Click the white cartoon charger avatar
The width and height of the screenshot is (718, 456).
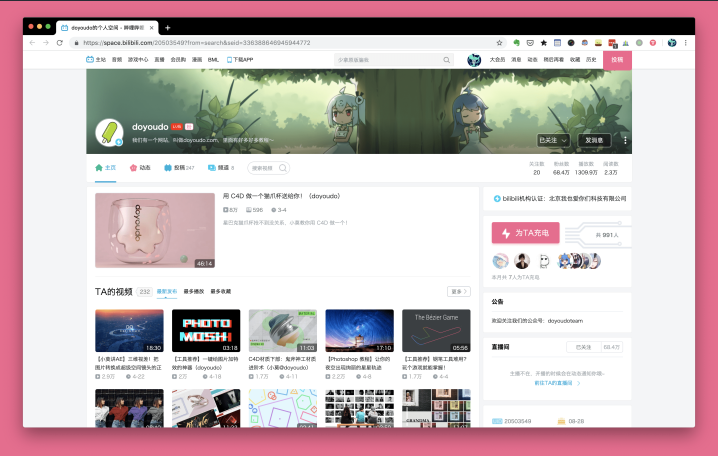[x=544, y=261]
